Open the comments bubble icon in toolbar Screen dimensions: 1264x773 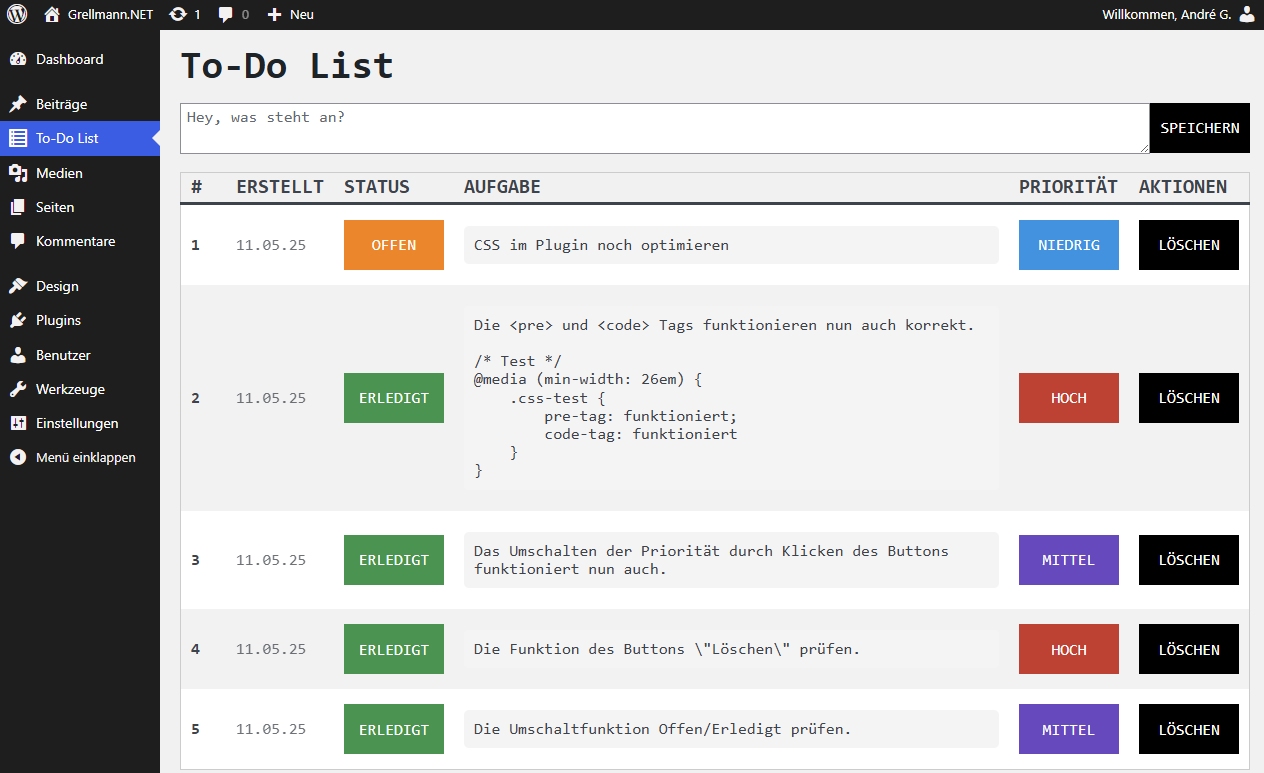tap(226, 15)
